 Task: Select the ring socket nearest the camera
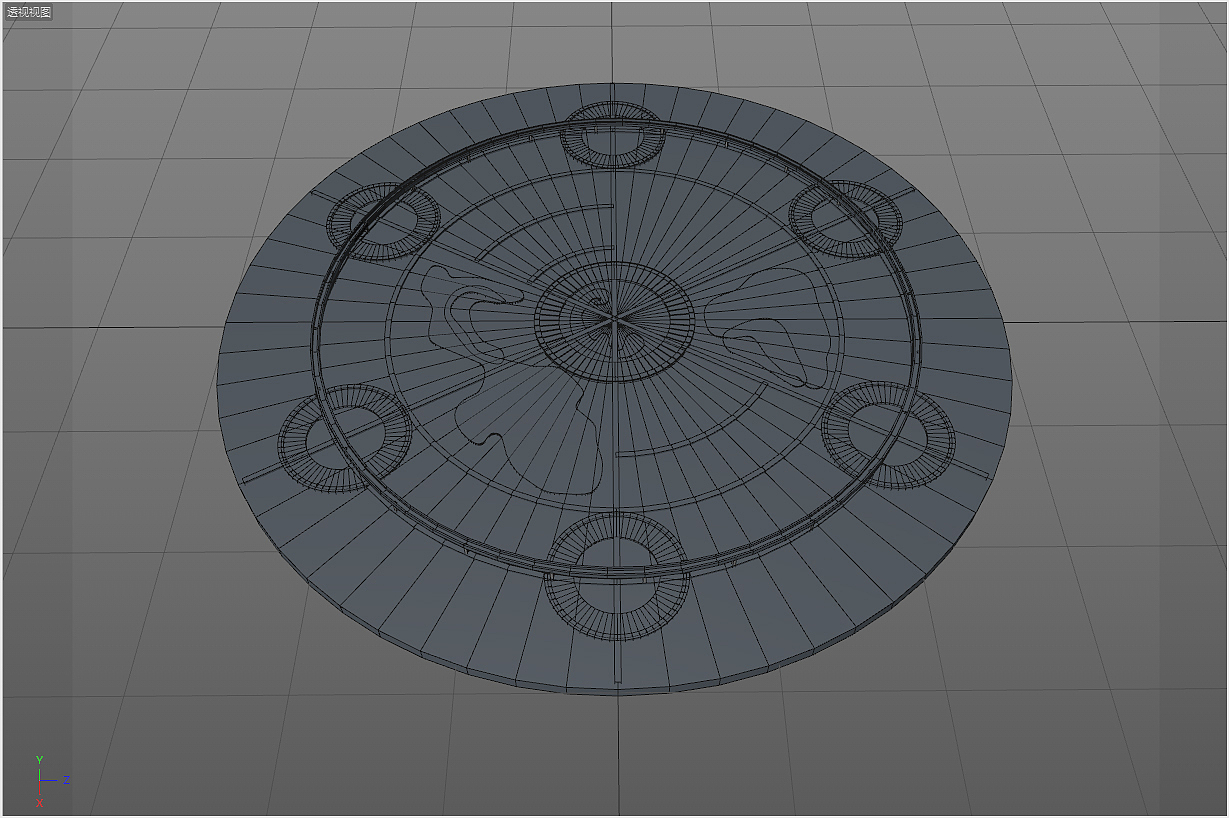(x=618, y=575)
